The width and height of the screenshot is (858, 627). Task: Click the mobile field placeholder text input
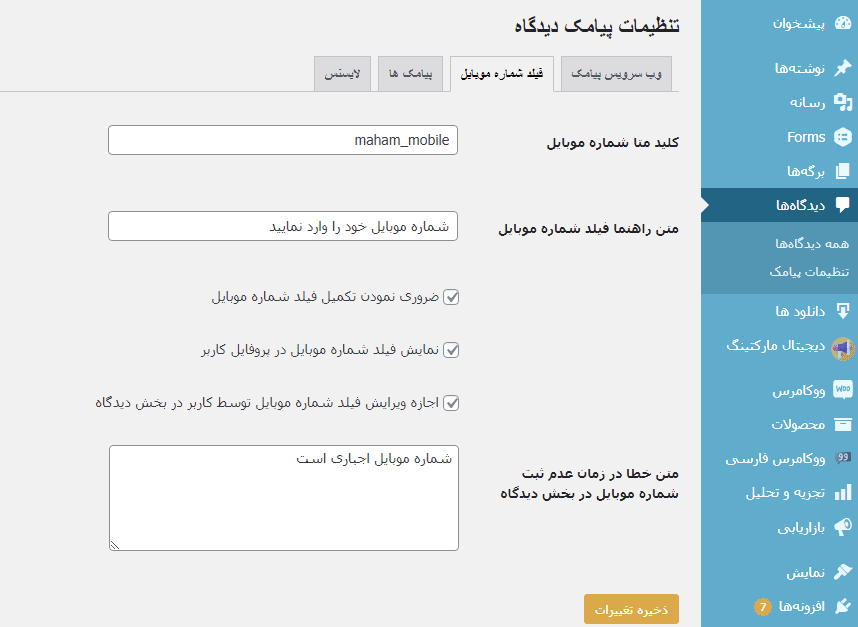click(x=283, y=226)
